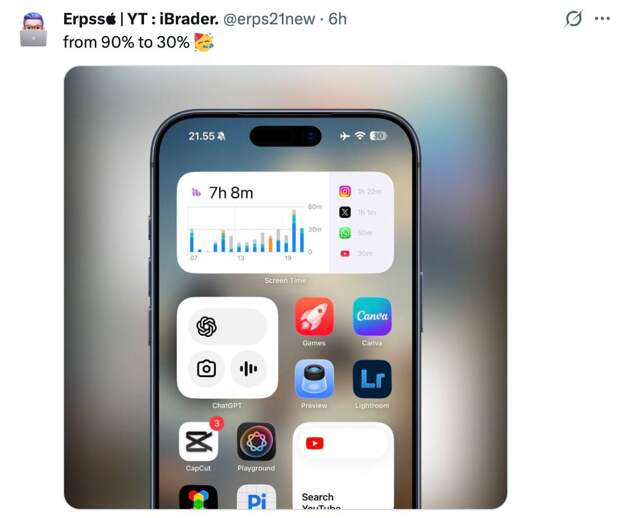Open the tweet author's avatar
The image size is (620, 518).
(x=33, y=30)
